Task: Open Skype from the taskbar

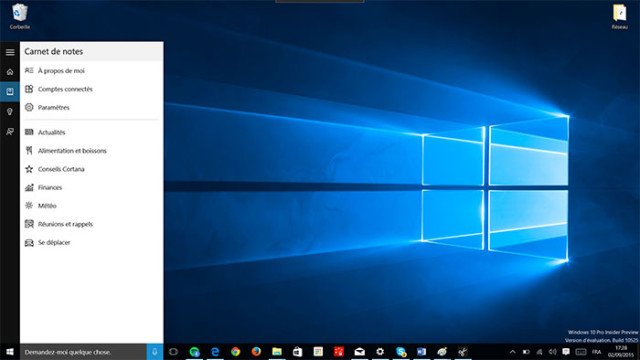Action: pyautogui.click(x=401, y=352)
